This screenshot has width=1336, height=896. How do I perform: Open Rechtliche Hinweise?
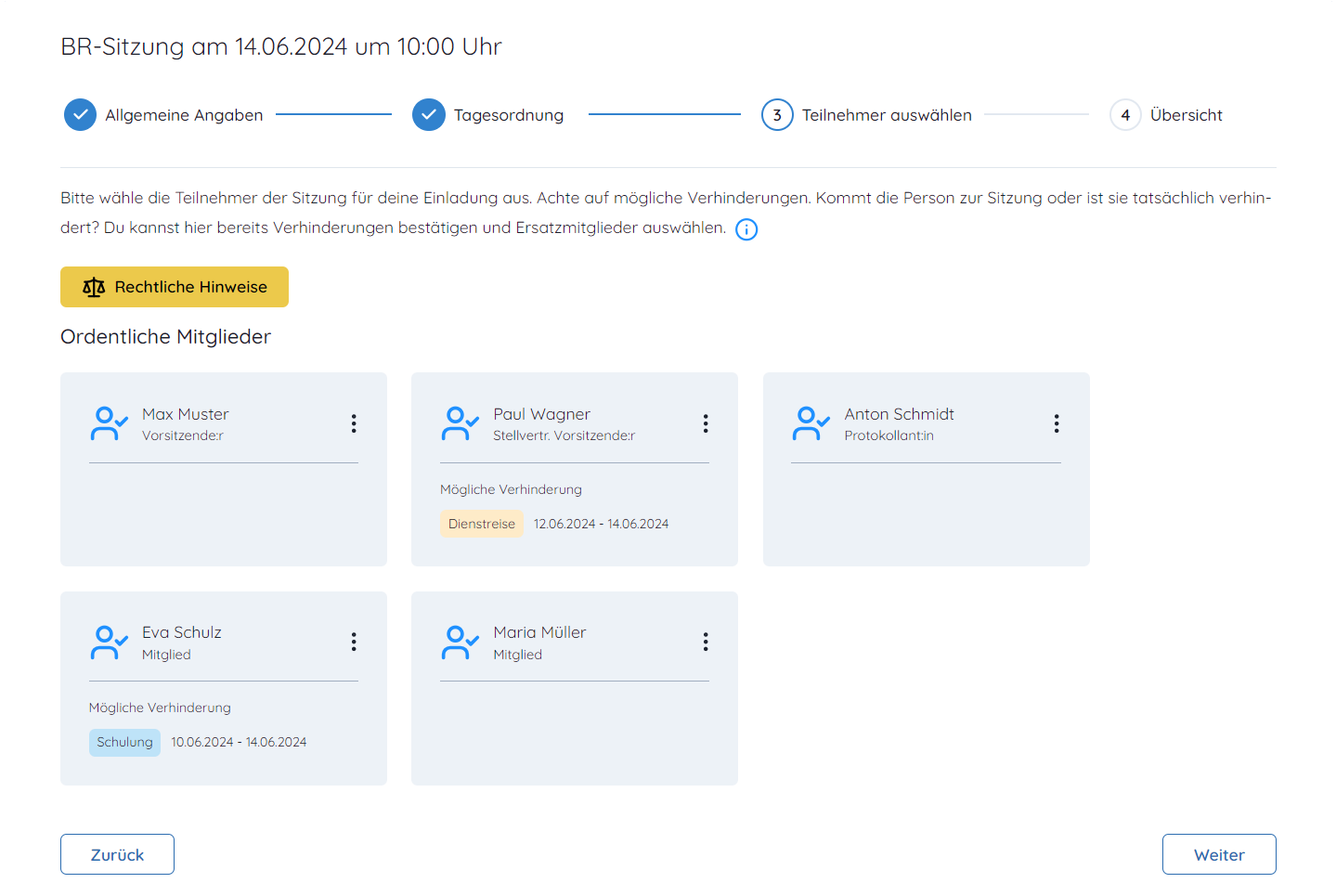(x=175, y=287)
